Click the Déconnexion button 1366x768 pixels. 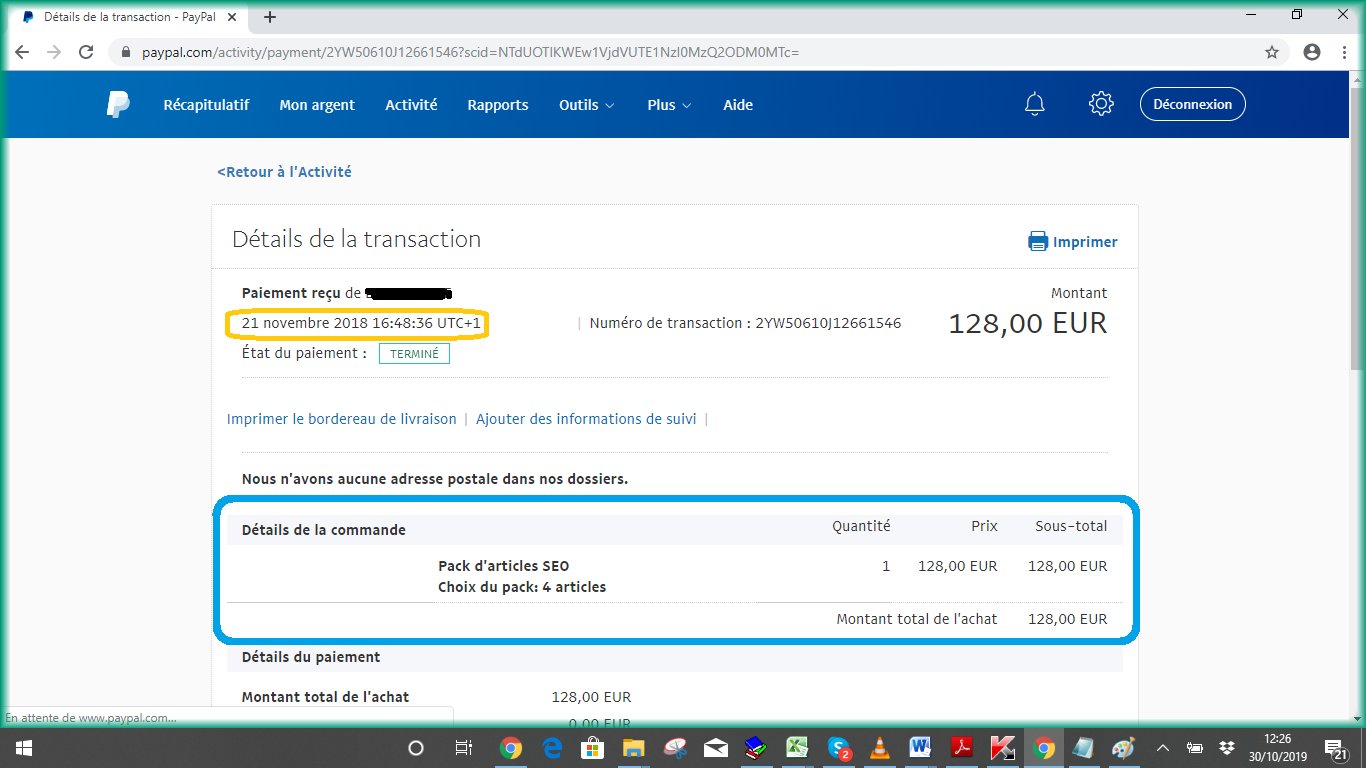(1192, 104)
